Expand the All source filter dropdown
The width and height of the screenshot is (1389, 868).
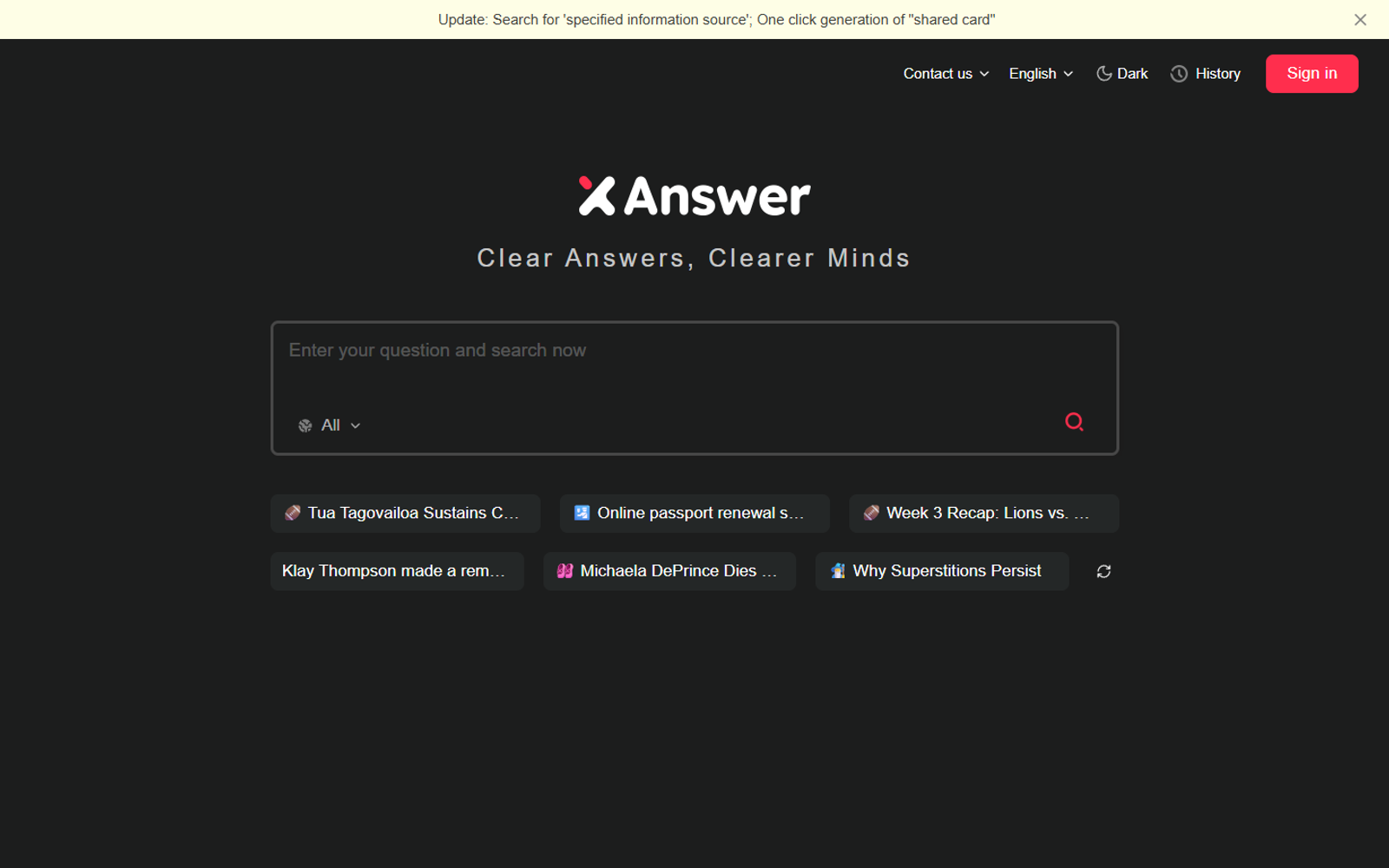pyautogui.click(x=330, y=425)
